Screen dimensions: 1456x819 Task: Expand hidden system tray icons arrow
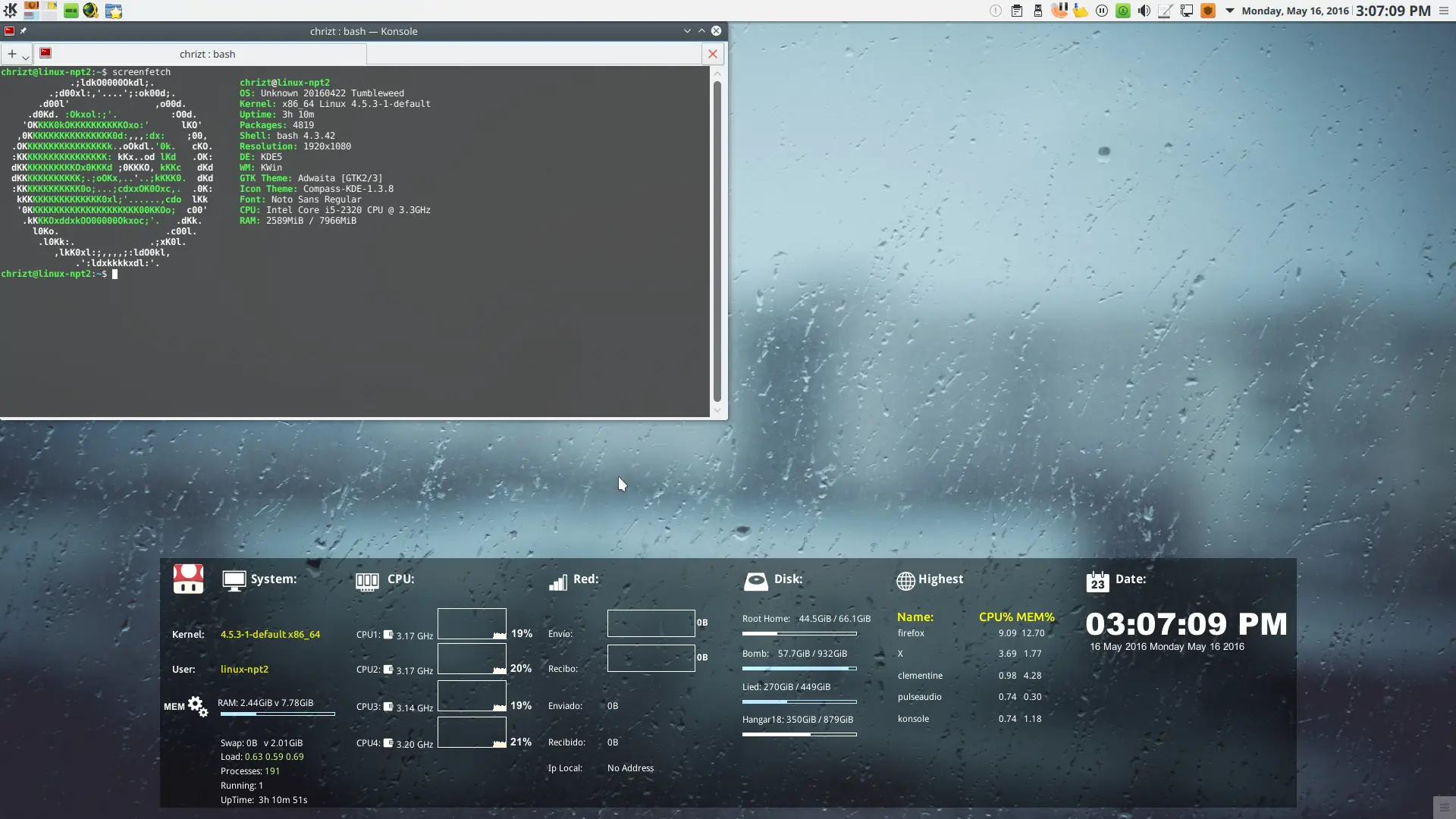(x=1229, y=11)
